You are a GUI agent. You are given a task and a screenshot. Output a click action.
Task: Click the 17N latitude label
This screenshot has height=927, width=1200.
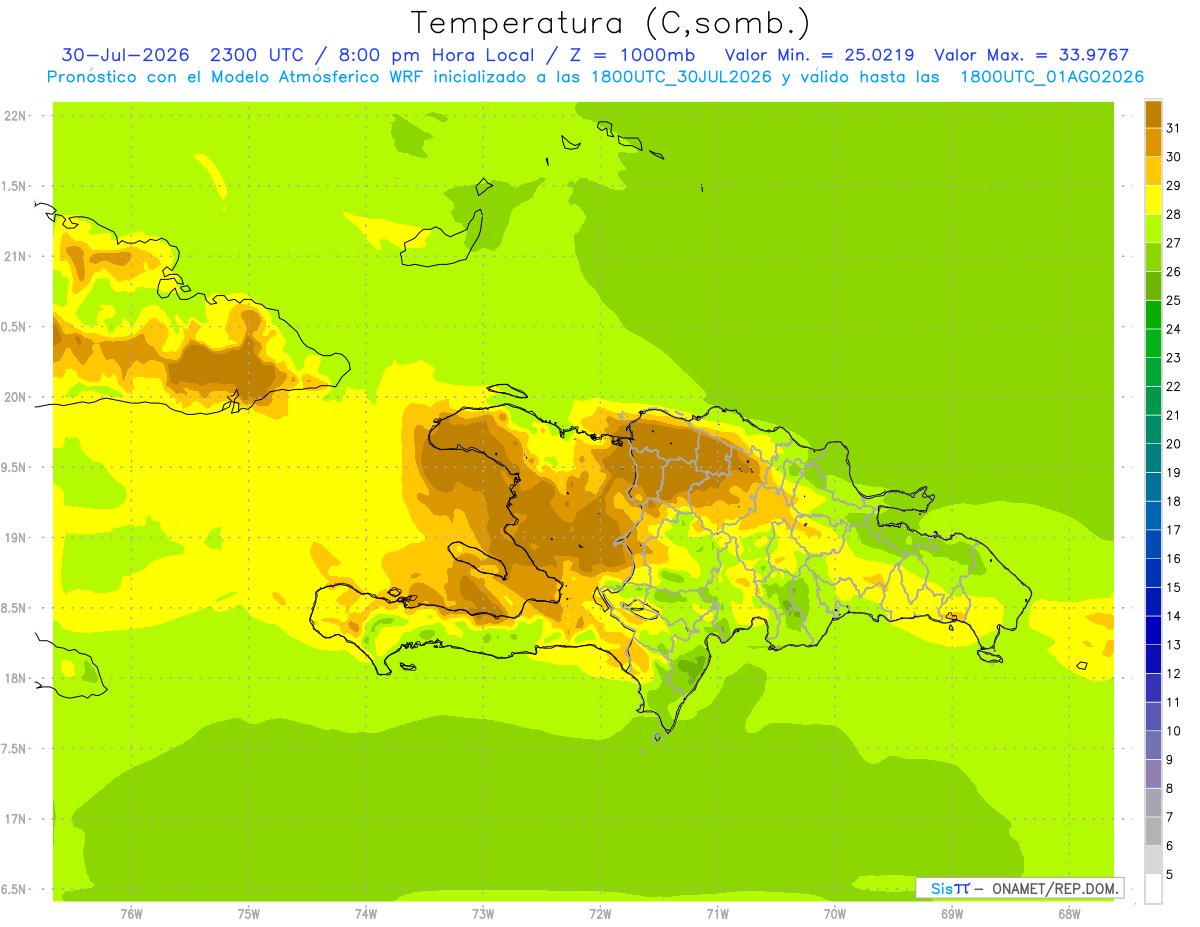tap(15, 819)
